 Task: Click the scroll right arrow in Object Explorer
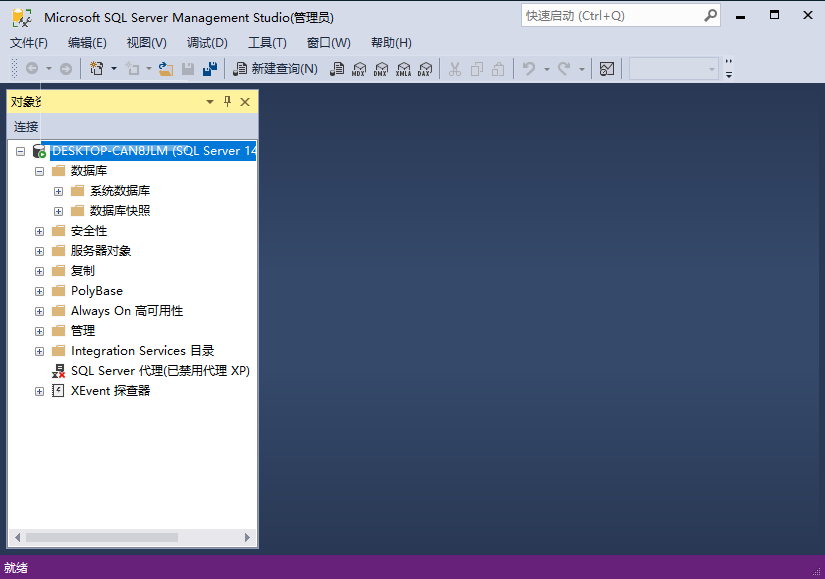[x=247, y=537]
